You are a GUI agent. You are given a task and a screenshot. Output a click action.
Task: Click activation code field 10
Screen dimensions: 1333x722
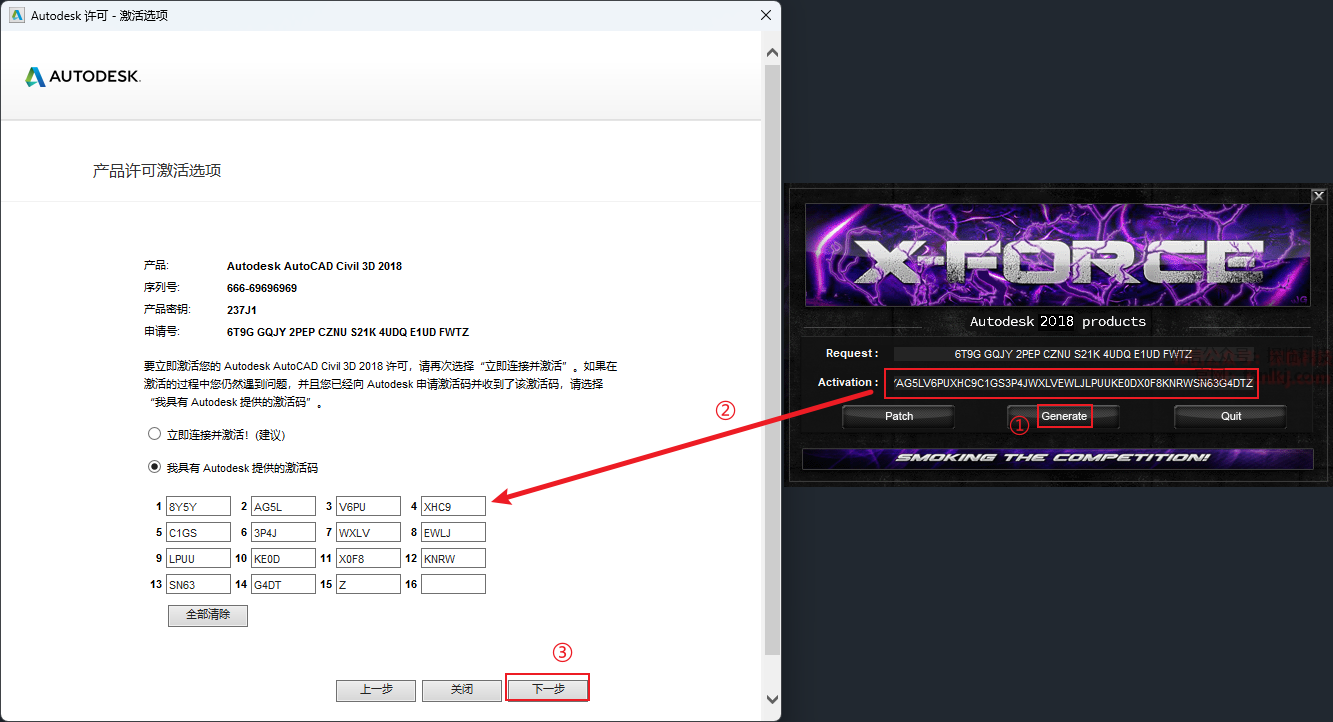[283, 558]
